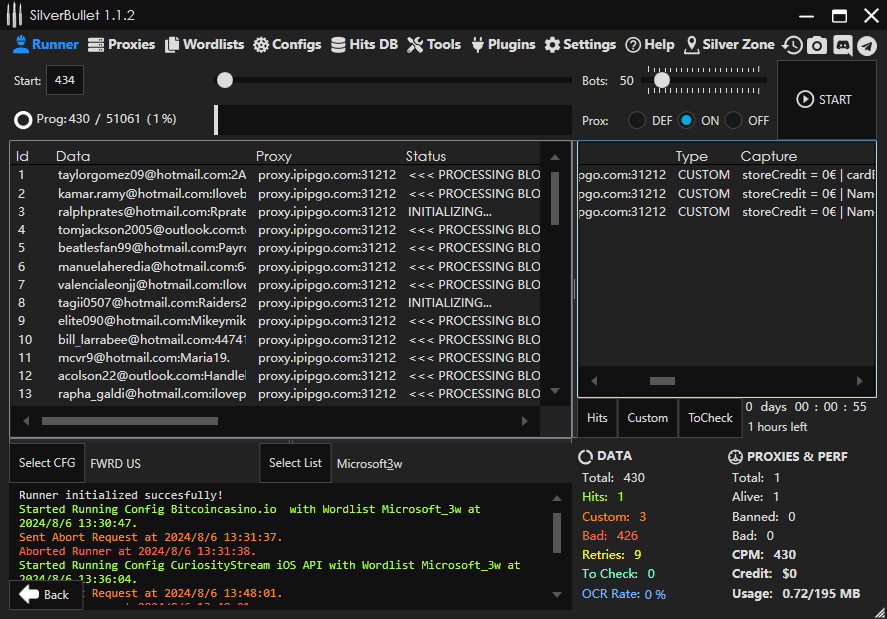Click the Bots count slider handle
887x619 pixels.
click(661, 80)
